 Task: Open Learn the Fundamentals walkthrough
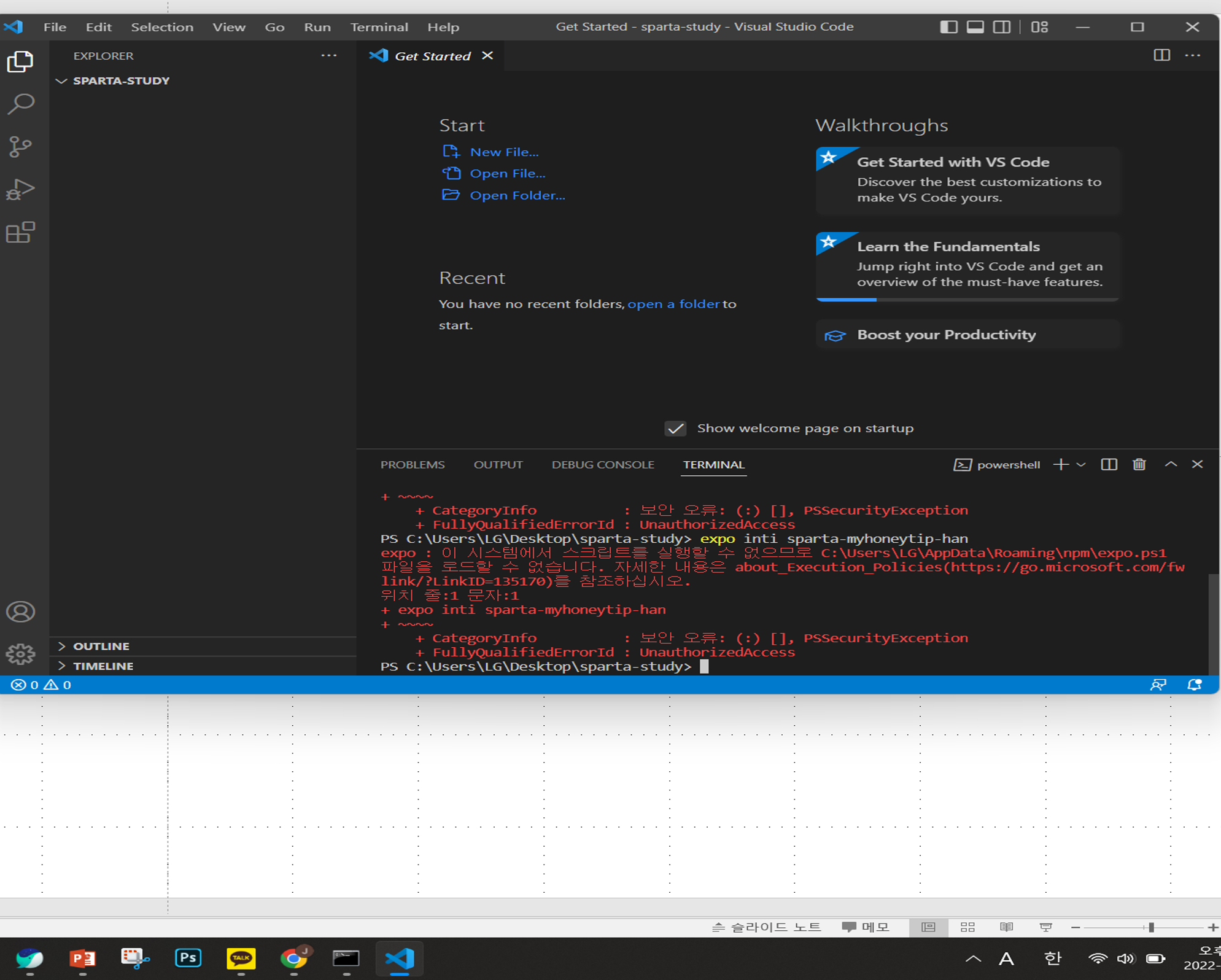[x=967, y=266]
